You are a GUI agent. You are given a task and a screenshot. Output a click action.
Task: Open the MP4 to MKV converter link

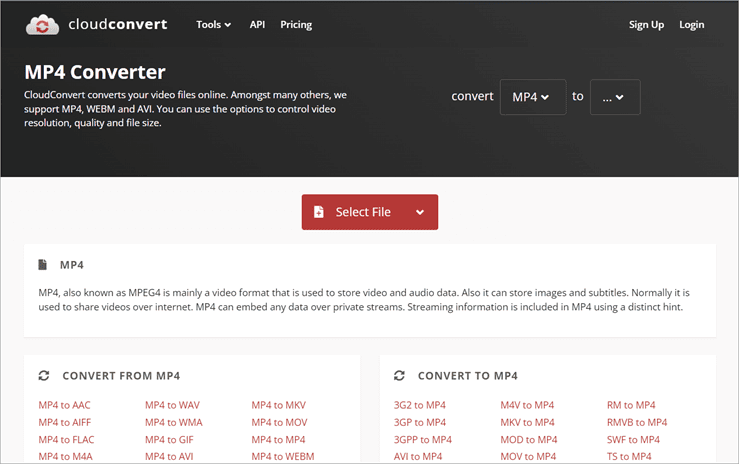tap(278, 405)
